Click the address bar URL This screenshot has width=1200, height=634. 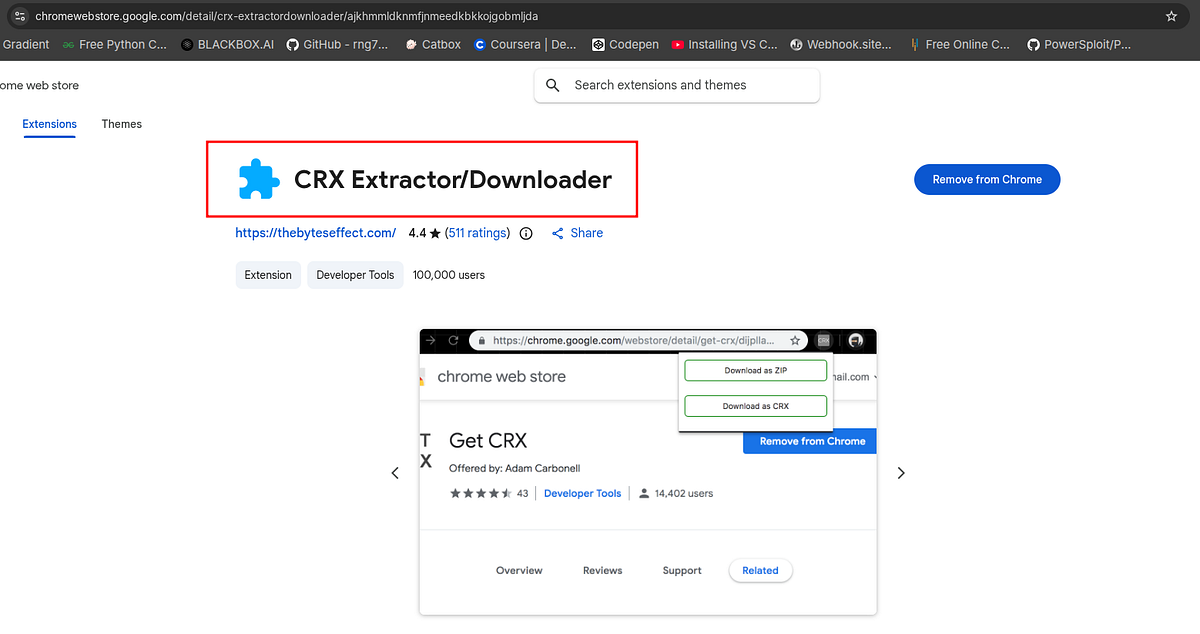pyautogui.click(x=286, y=16)
